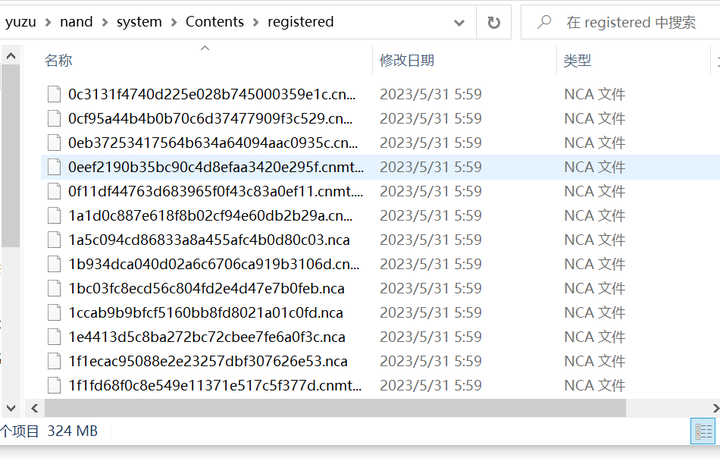Refresh the registered folder view
This screenshot has width=720, height=461.
tap(494, 22)
